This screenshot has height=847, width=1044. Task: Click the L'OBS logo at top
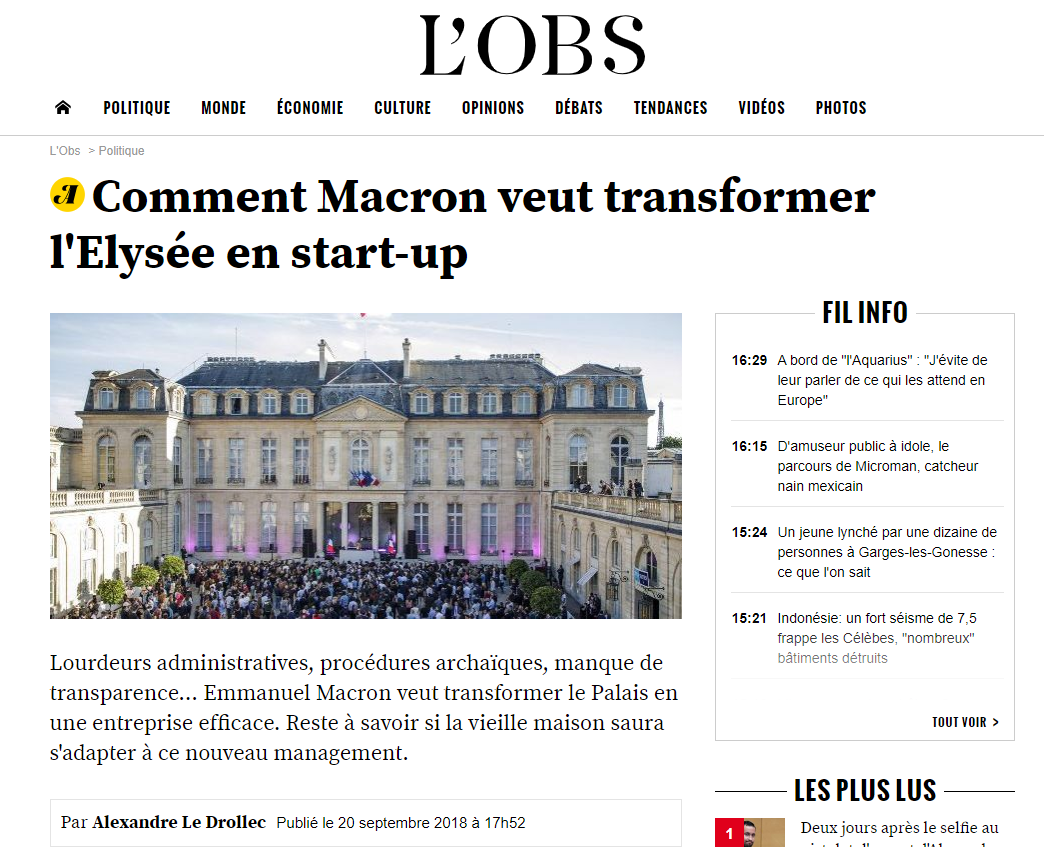click(x=532, y=46)
